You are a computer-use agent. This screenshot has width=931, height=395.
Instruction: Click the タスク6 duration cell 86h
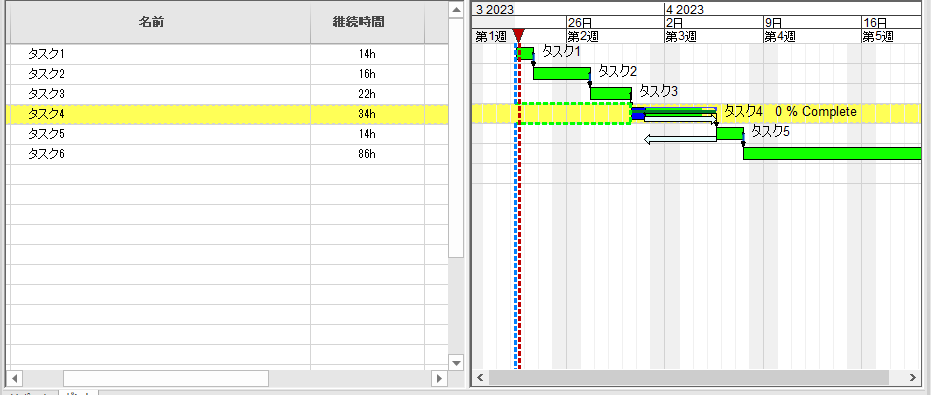pos(368,154)
